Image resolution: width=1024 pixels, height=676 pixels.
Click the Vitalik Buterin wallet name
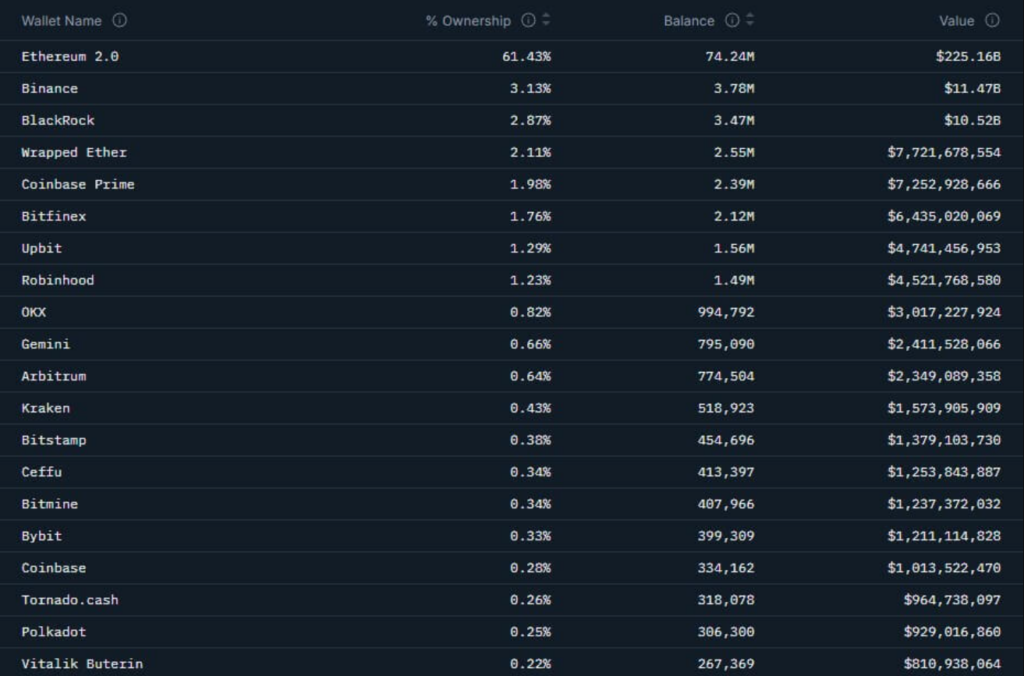(x=82, y=664)
